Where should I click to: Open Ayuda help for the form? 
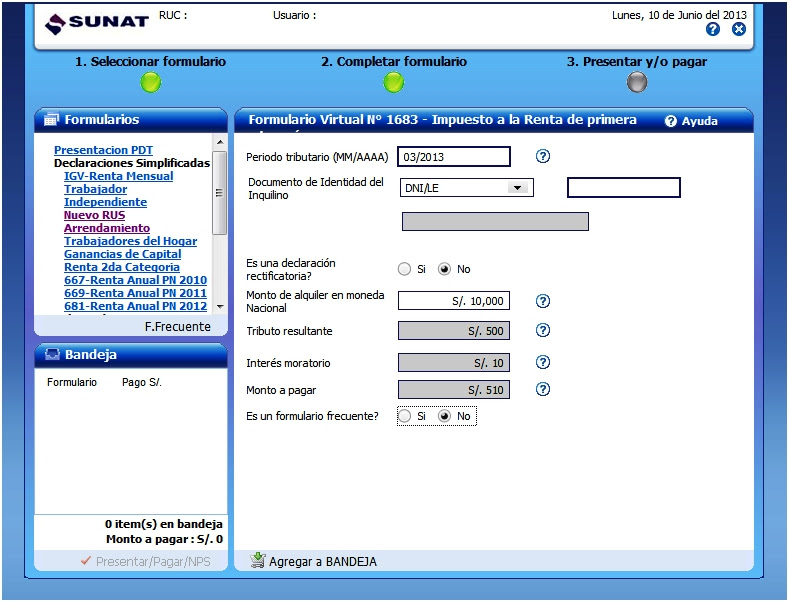pos(691,121)
